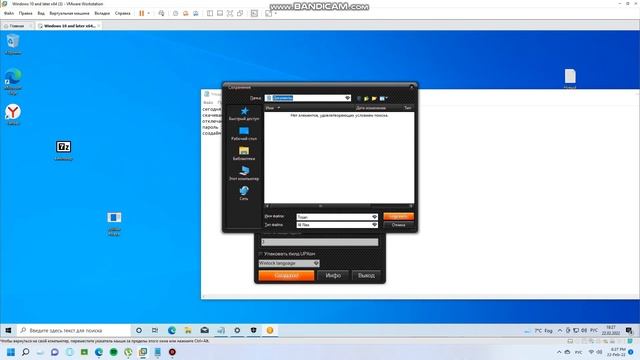Viewport: 640px width, 360px height.
Task: Click the revert snapshot toolbar icon
Action: [186, 13]
